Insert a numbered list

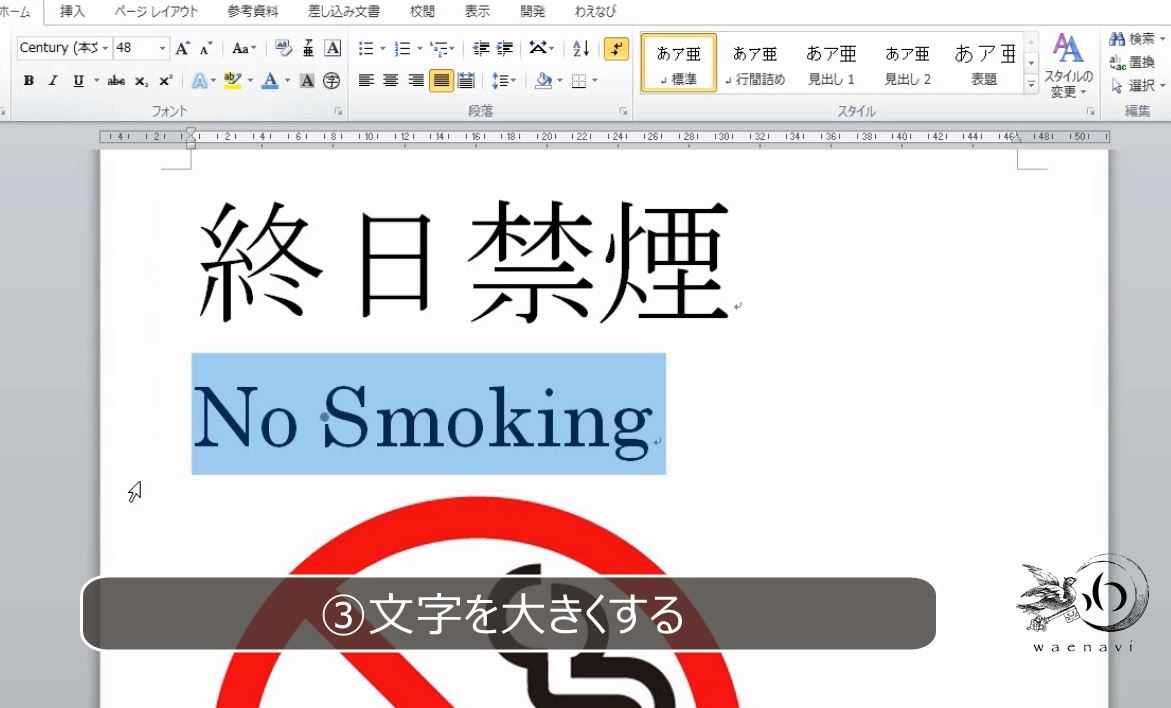point(403,49)
